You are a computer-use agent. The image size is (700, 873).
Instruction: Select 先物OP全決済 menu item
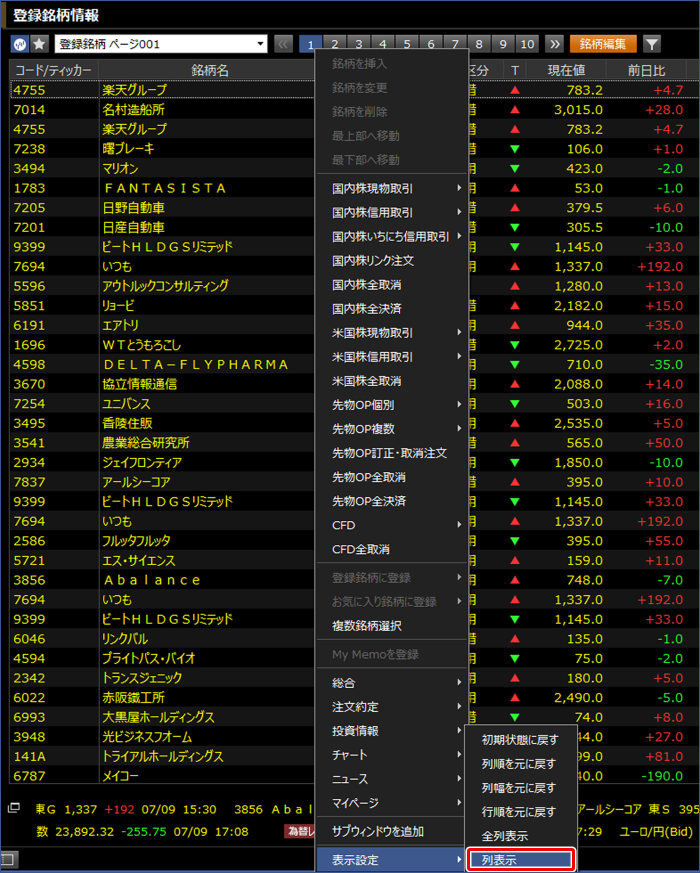pos(392,501)
